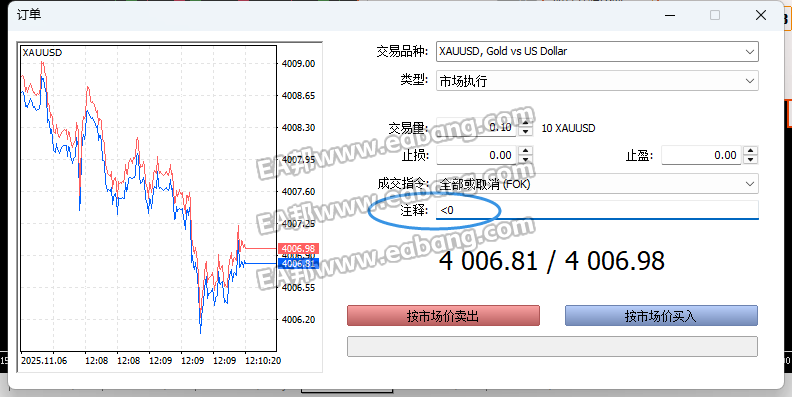Increase the 止盈 take profit value
This screenshot has width=792, height=397.
pyautogui.click(x=751, y=151)
